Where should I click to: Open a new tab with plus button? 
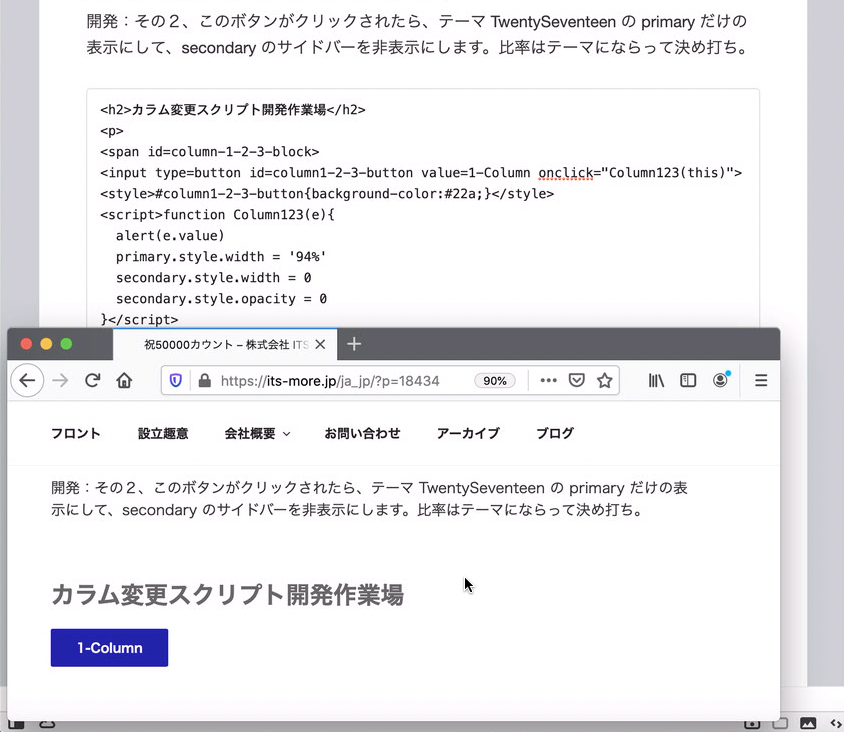click(x=353, y=345)
